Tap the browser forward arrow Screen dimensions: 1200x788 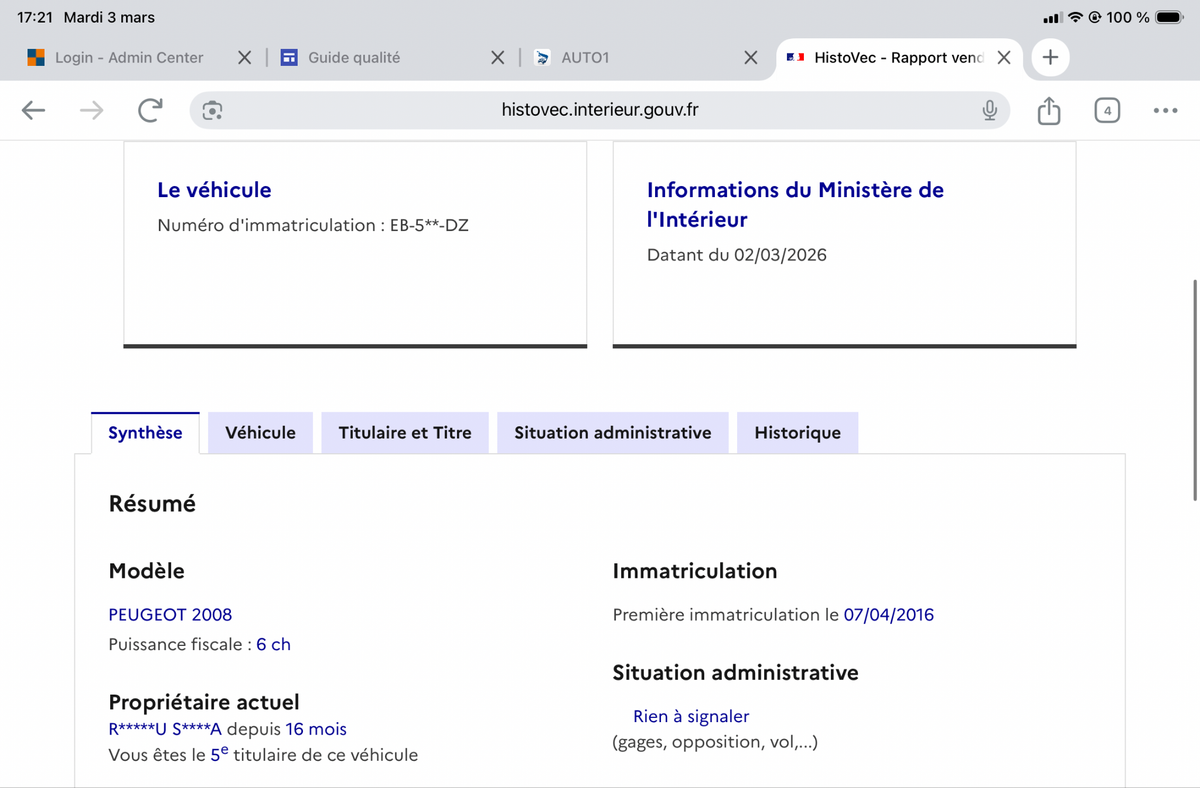tap(91, 111)
